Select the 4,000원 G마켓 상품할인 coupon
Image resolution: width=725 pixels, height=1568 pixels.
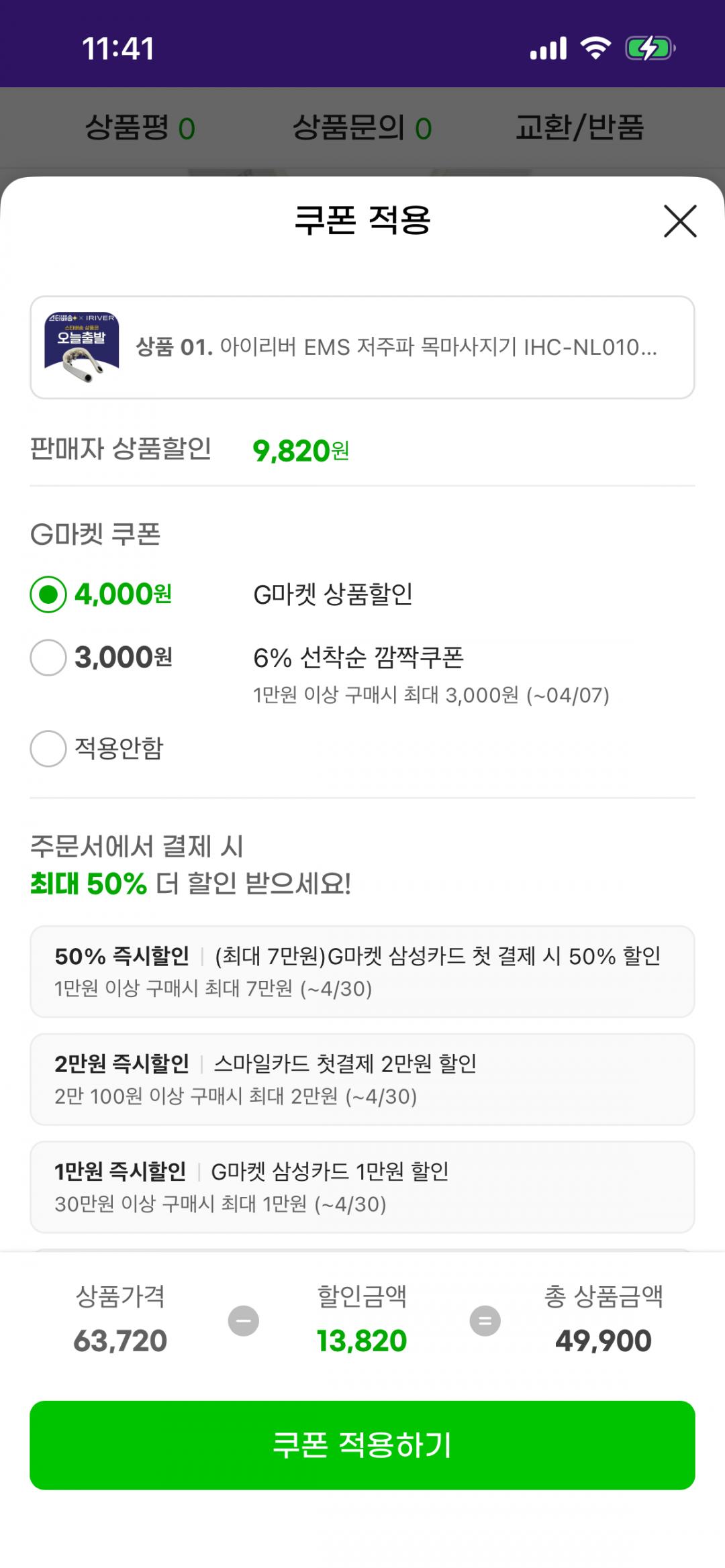tap(48, 594)
